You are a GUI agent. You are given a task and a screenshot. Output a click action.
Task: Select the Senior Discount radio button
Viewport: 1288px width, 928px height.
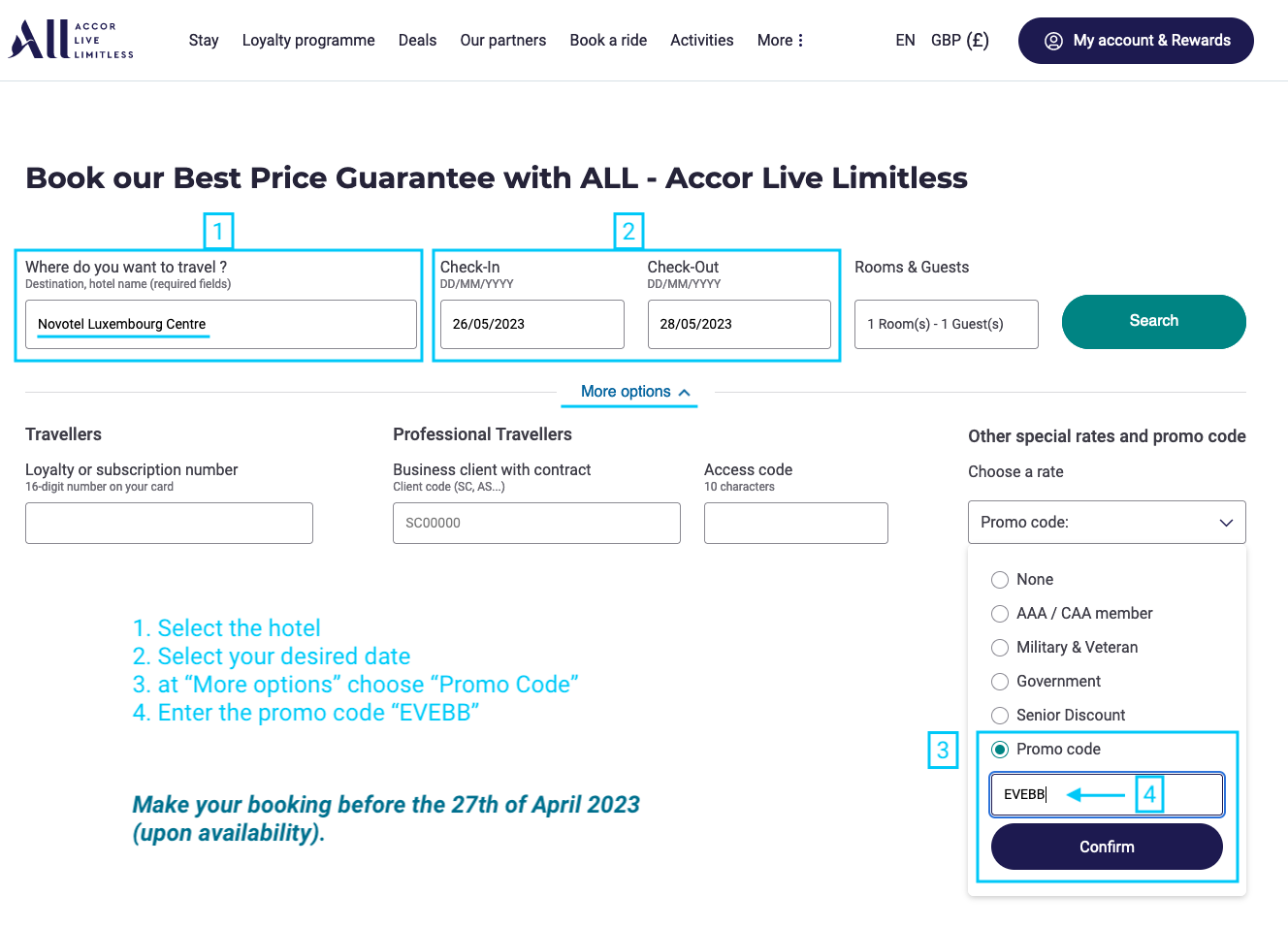[x=1000, y=716]
